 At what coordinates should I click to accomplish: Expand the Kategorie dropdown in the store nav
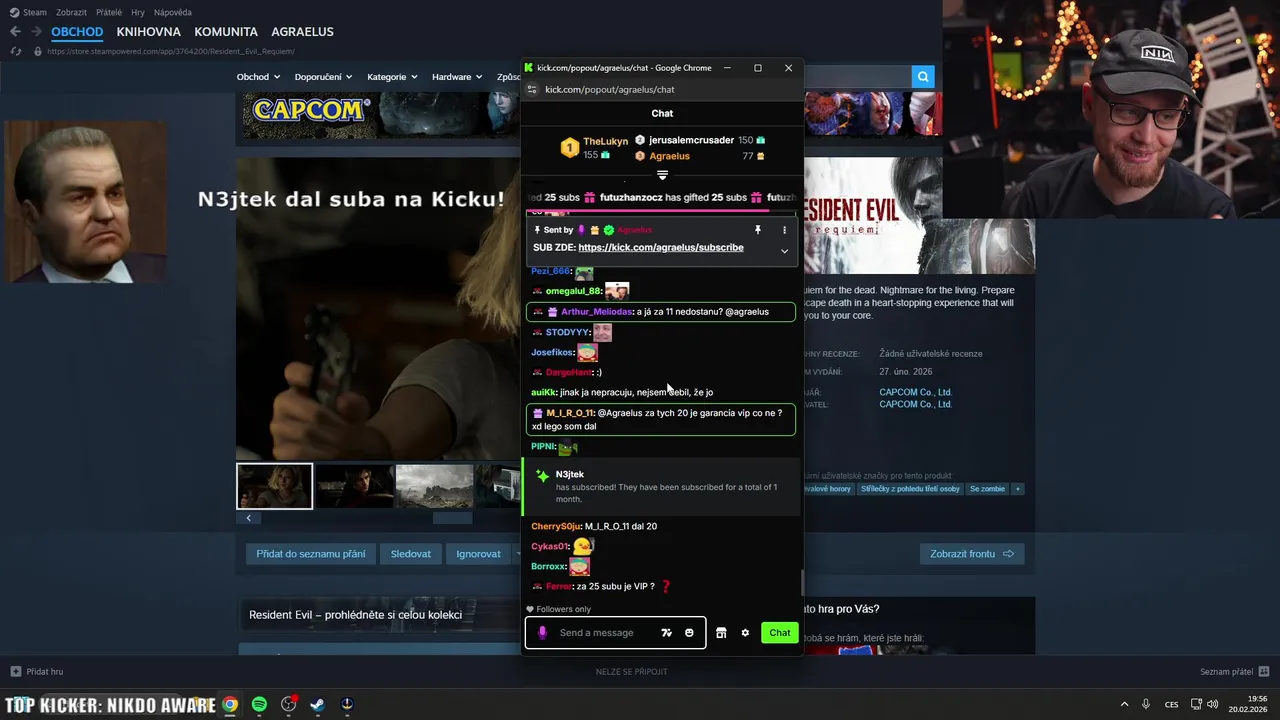point(393,77)
